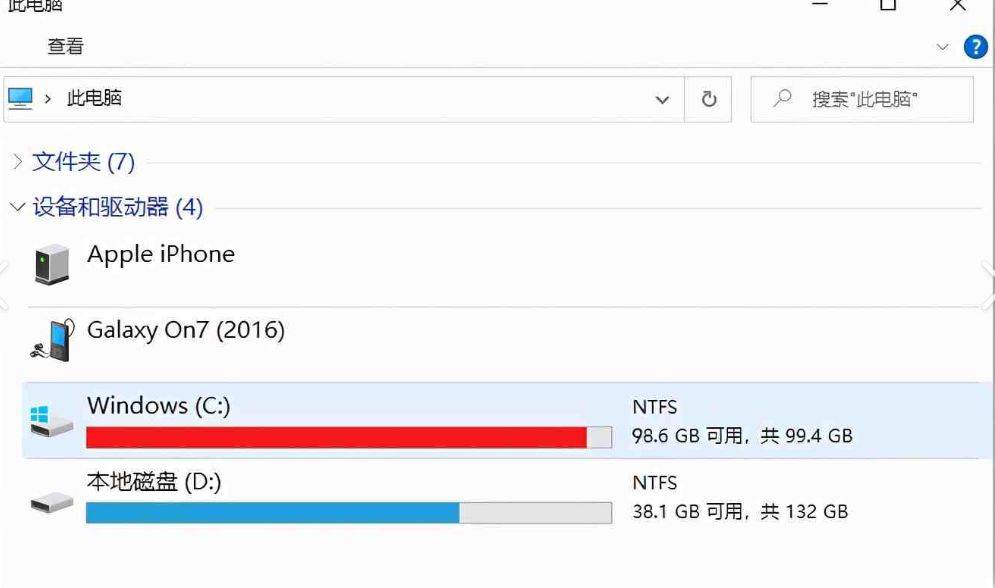Refresh the 此电脑 view

pos(709,99)
